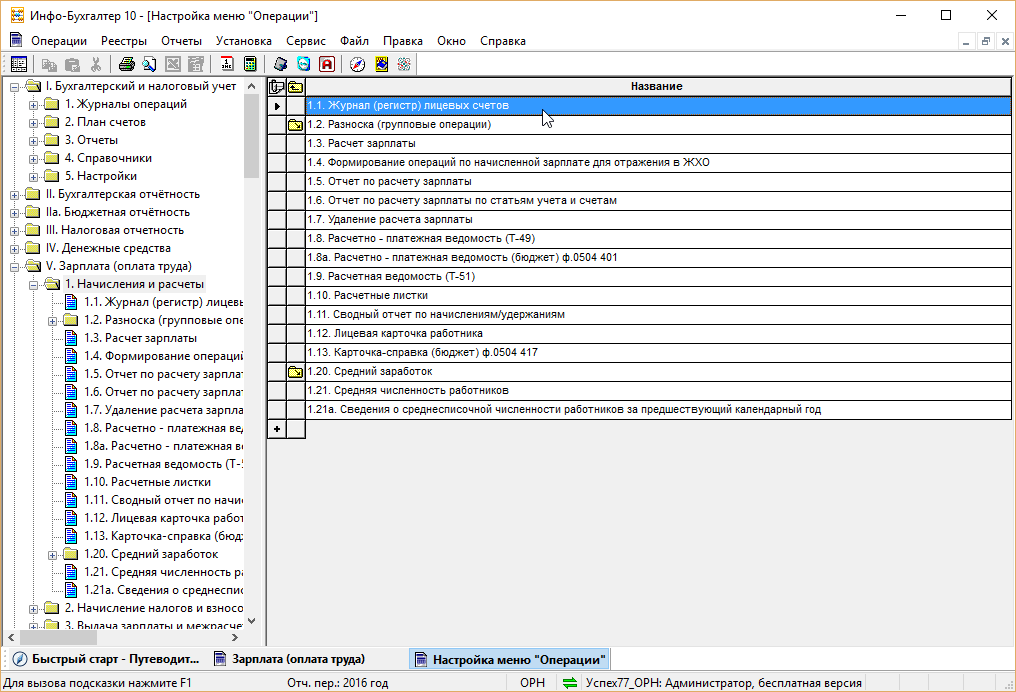Click the bookmark icon in grid header
Image resolution: width=1016 pixels, height=692 pixels.
pyautogui.click(x=277, y=87)
